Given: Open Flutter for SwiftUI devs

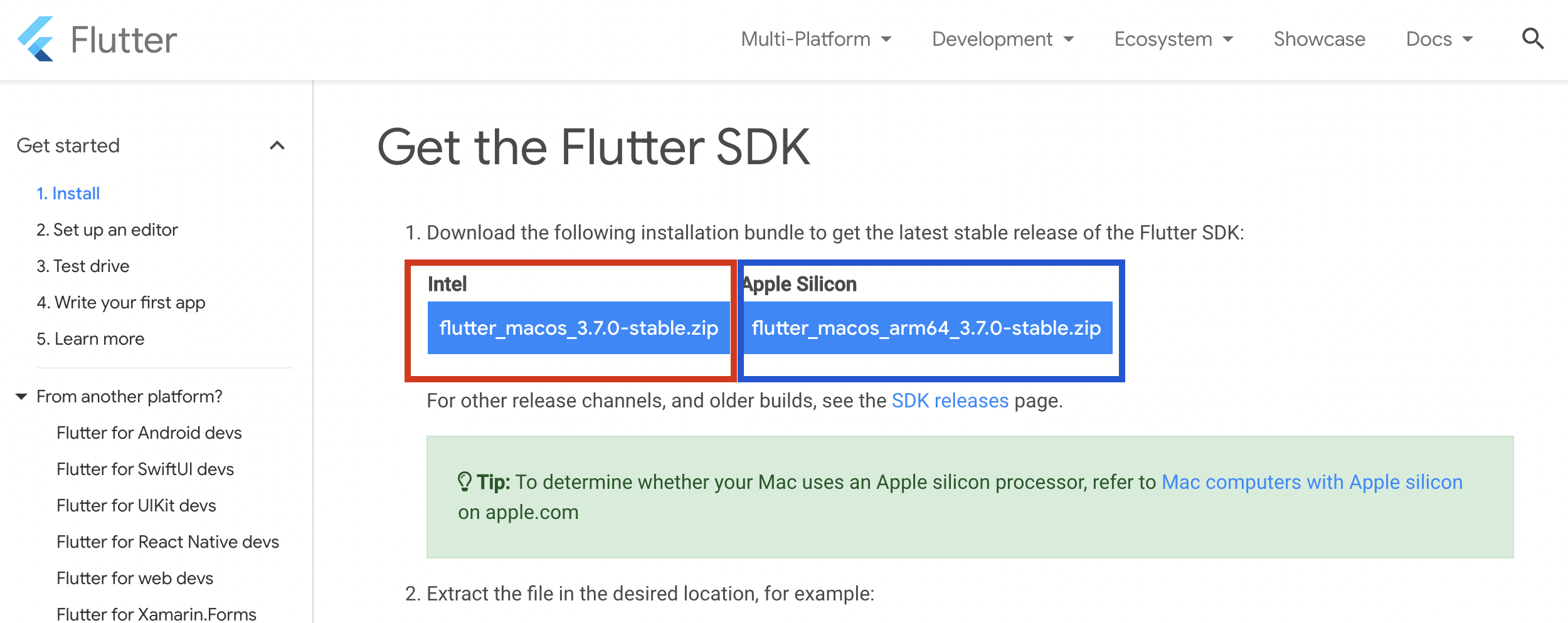Looking at the screenshot, I should (x=145, y=469).
